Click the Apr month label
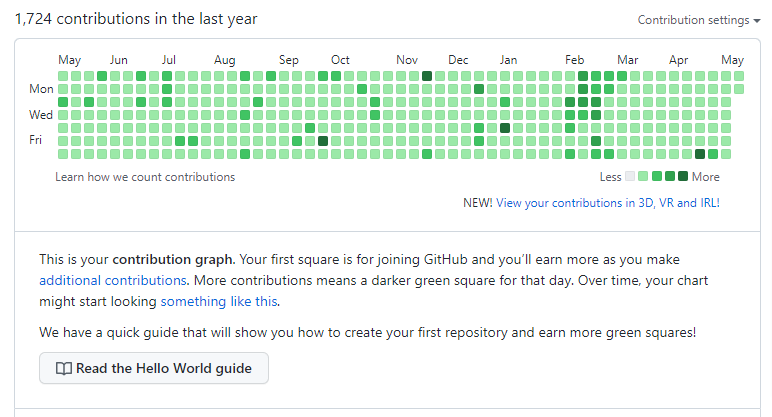 pos(678,60)
